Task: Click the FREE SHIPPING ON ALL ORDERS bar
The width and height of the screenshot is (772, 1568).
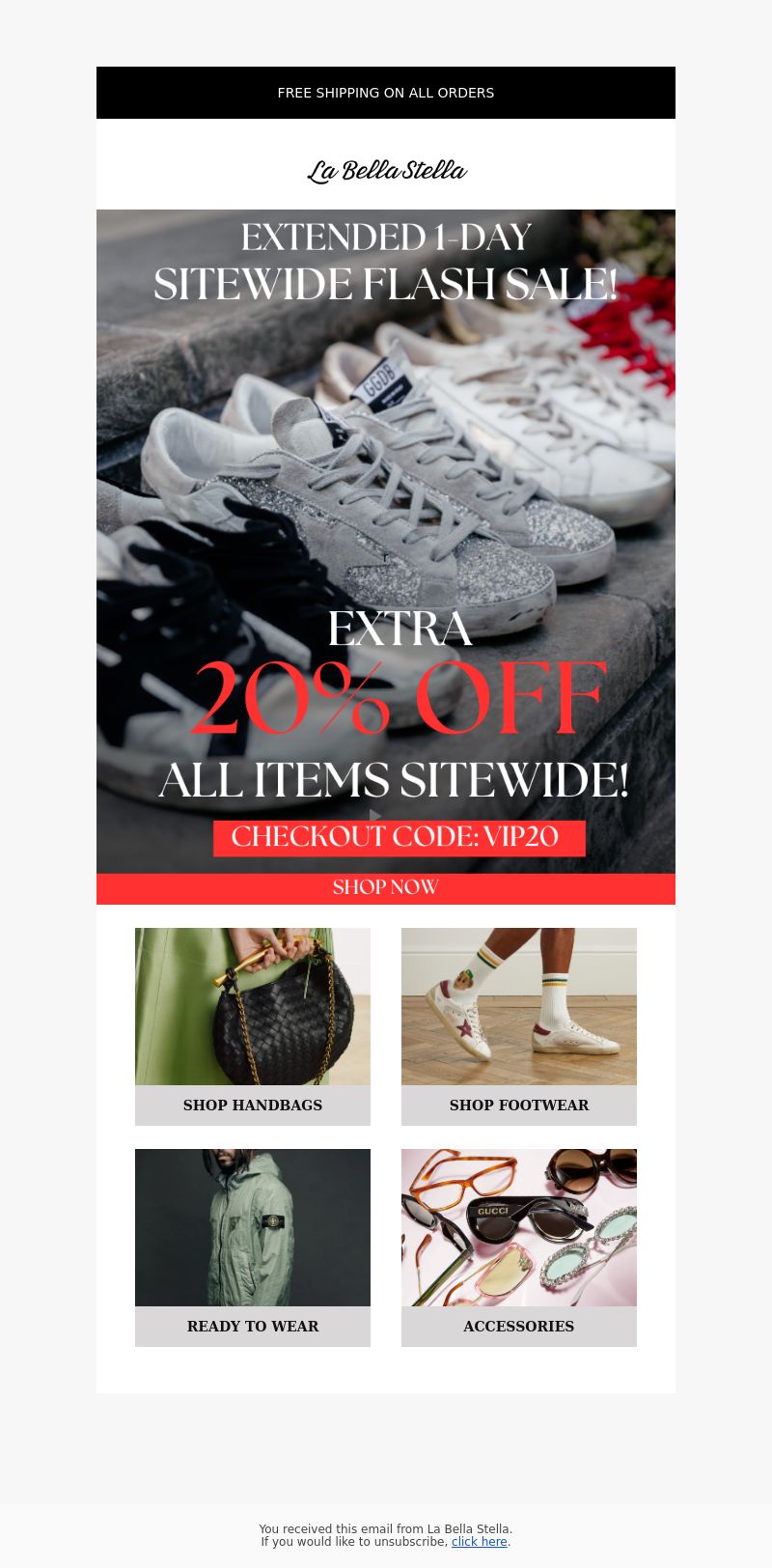Action: coord(386,93)
